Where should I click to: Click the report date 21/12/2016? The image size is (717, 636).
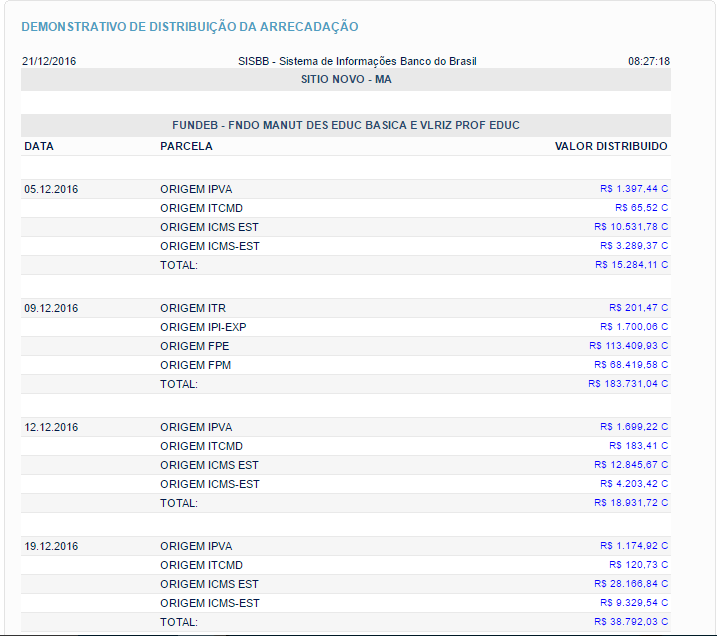(x=49, y=61)
